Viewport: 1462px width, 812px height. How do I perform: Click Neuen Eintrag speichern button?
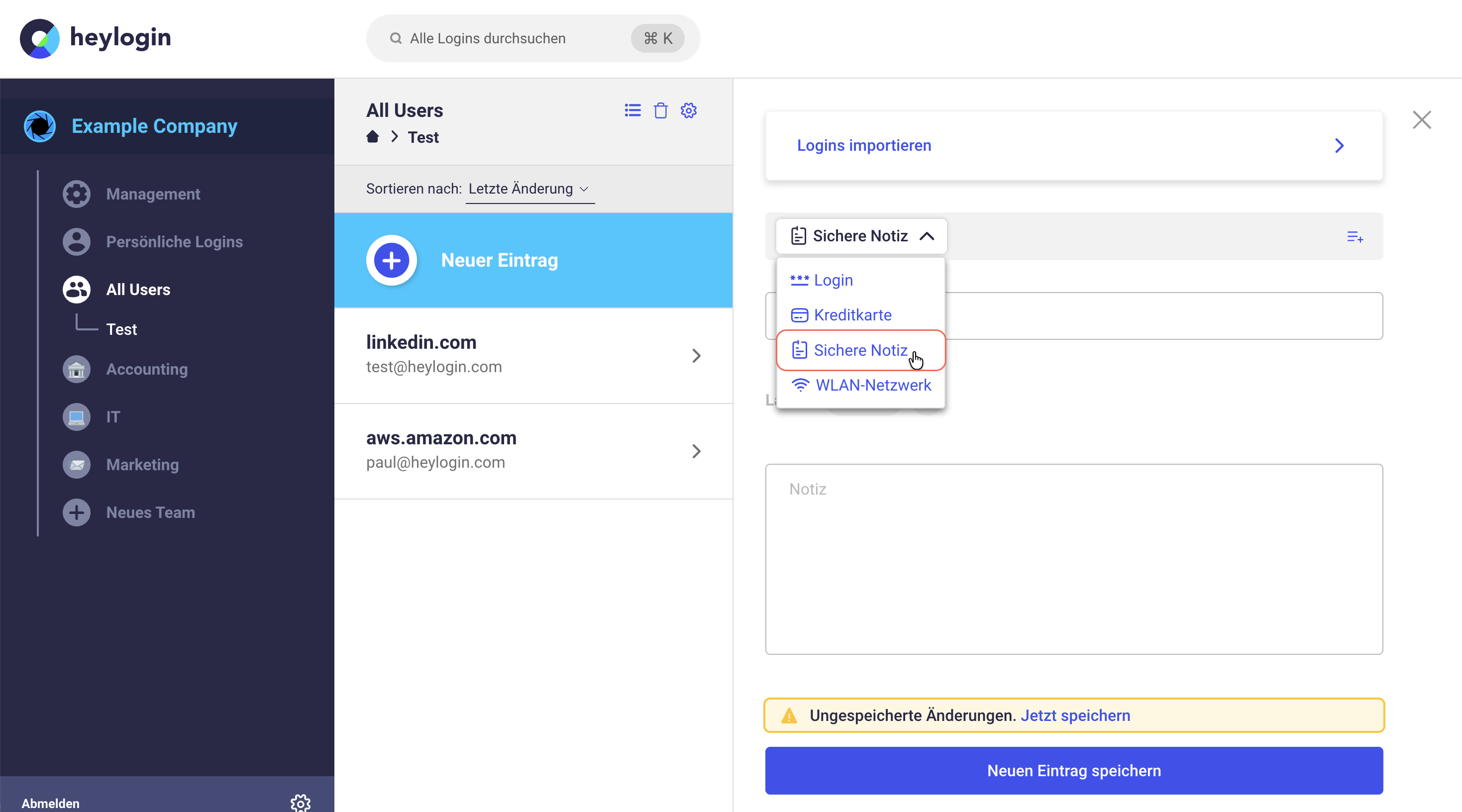[x=1073, y=770]
